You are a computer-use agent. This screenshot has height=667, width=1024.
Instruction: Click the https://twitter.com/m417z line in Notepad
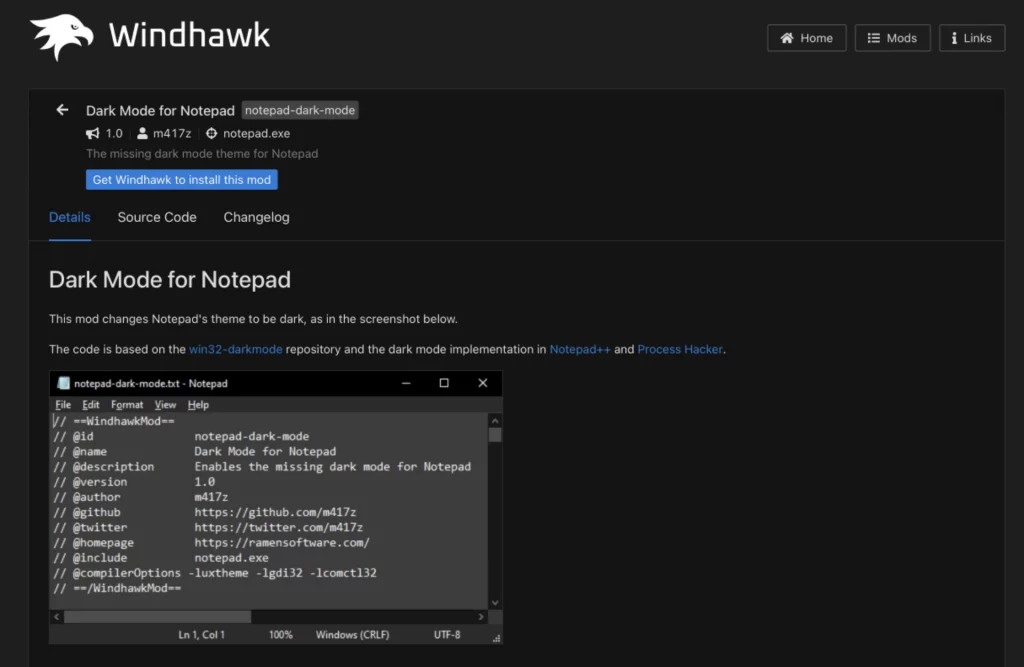(278, 527)
